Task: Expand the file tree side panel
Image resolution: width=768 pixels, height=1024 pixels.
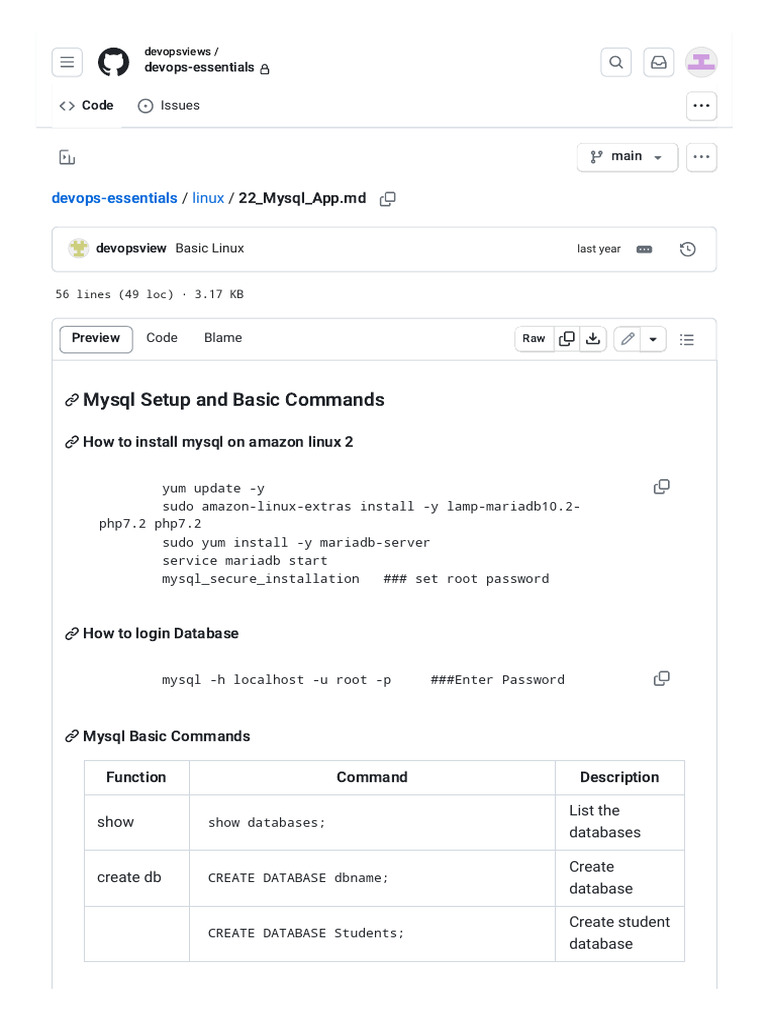Action: [x=67, y=157]
